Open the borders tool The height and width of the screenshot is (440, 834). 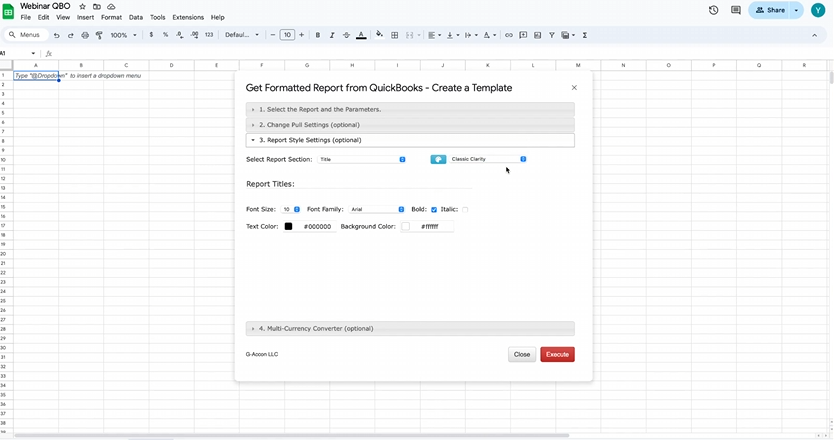395,35
